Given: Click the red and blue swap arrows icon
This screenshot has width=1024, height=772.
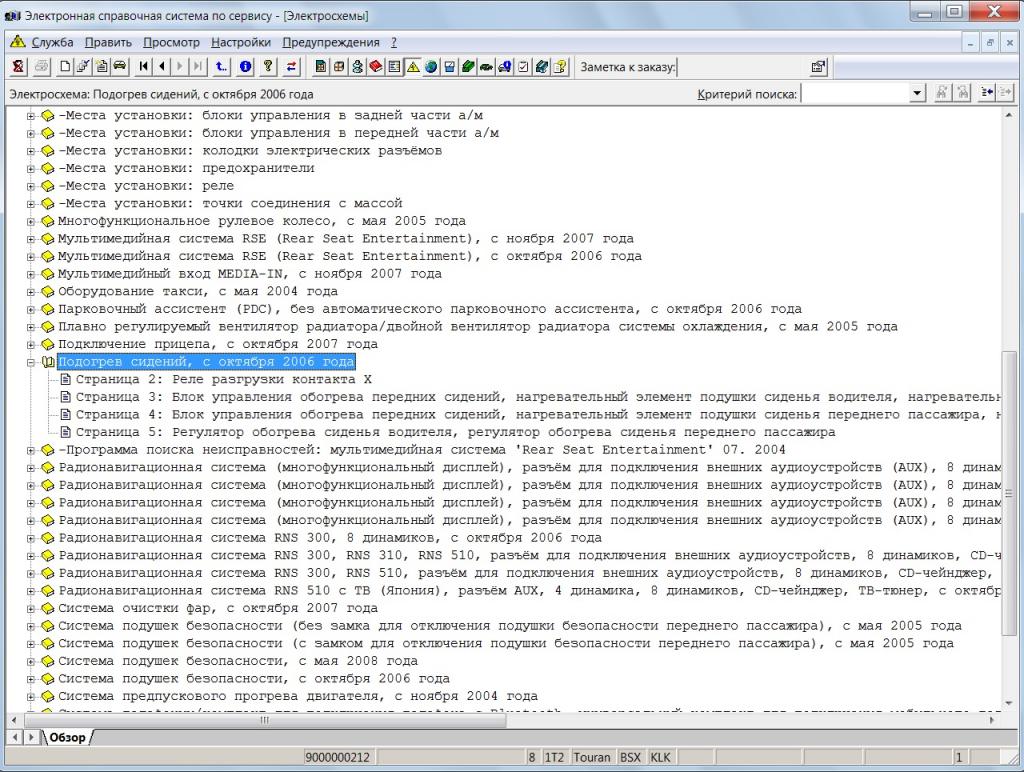Looking at the screenshot, I should click(291, 67).
